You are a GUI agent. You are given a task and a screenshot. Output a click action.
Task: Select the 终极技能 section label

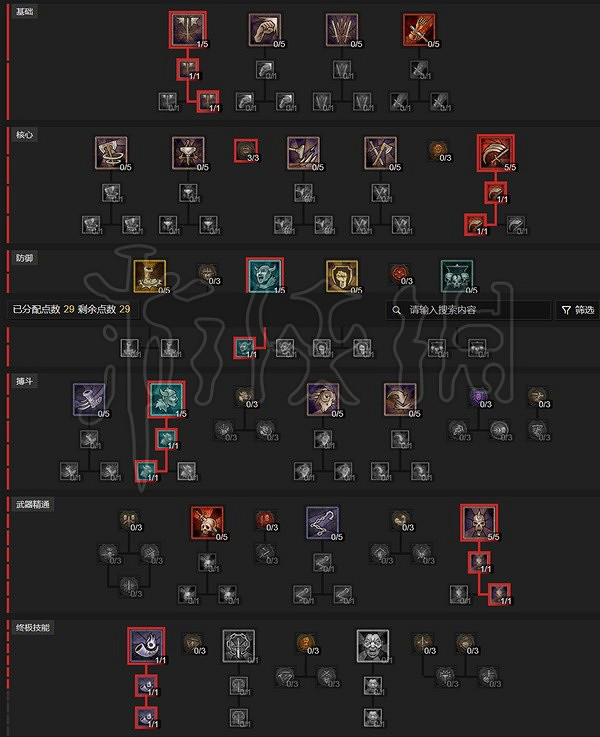(32, 627)
